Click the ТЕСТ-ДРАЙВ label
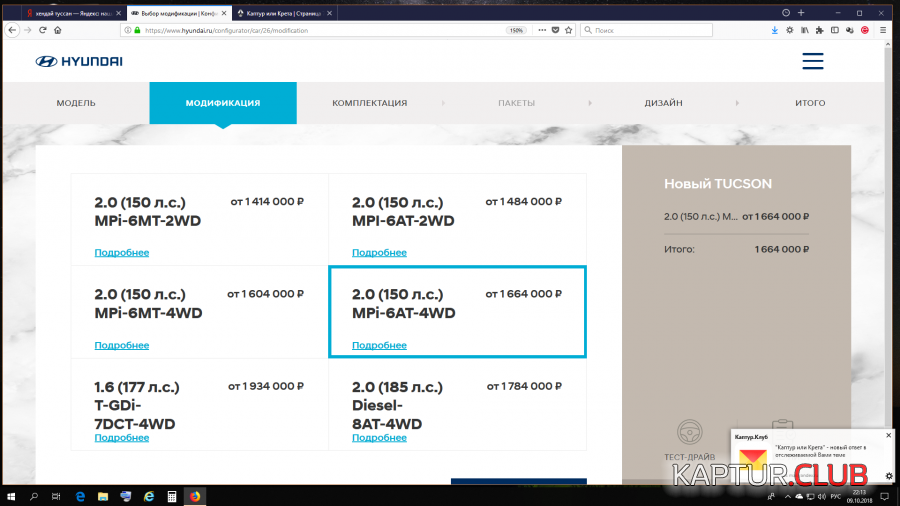The image size is (900, 506). (689, 457)
